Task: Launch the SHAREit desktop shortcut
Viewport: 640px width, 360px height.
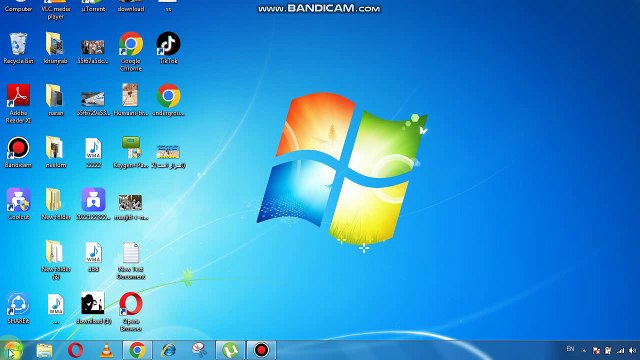Action: coord(18,308)
